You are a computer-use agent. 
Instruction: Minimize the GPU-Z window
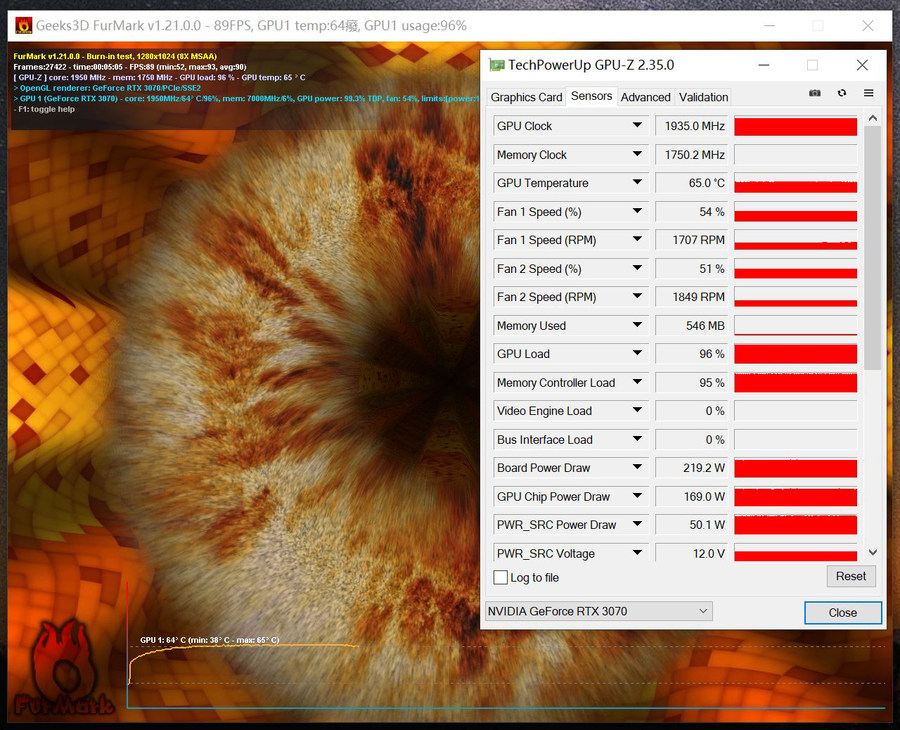pos(763,65)
